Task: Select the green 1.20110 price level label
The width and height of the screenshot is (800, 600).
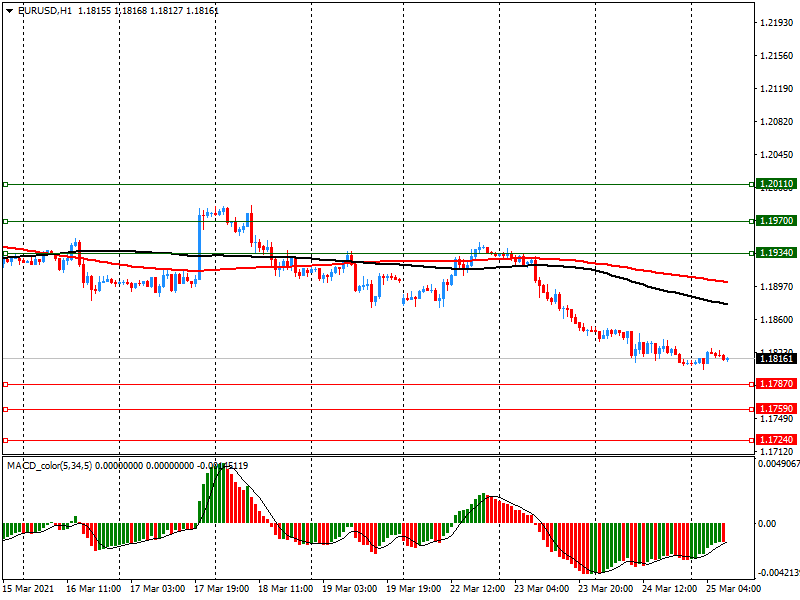Action: click(776, 185)
